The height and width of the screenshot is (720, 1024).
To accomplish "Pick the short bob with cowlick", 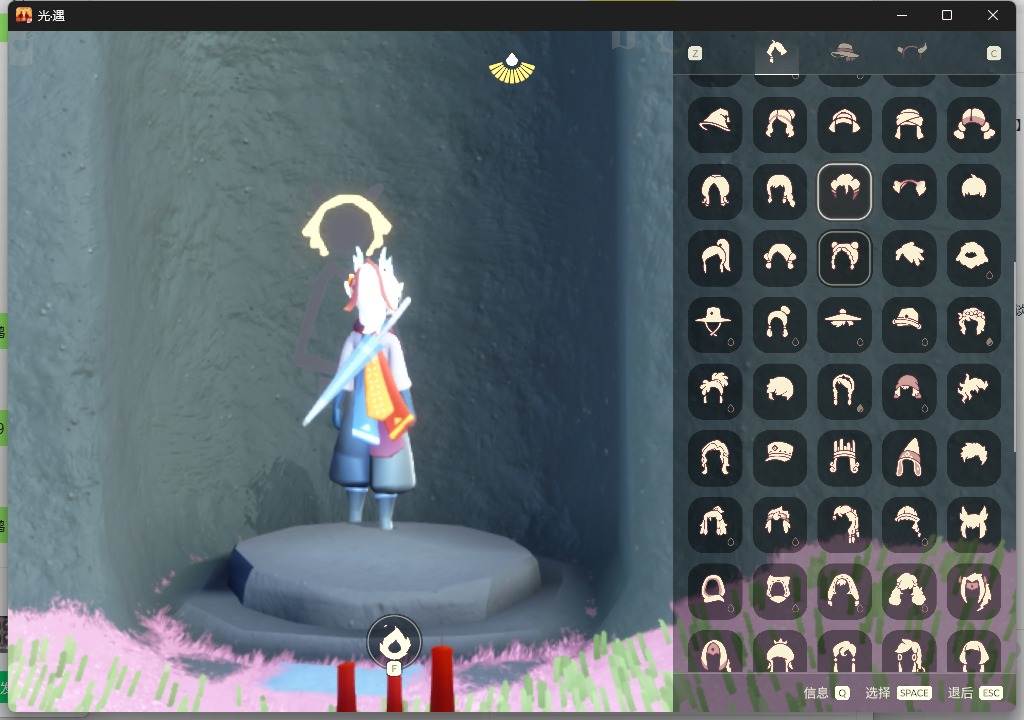I will coord(974,191).
